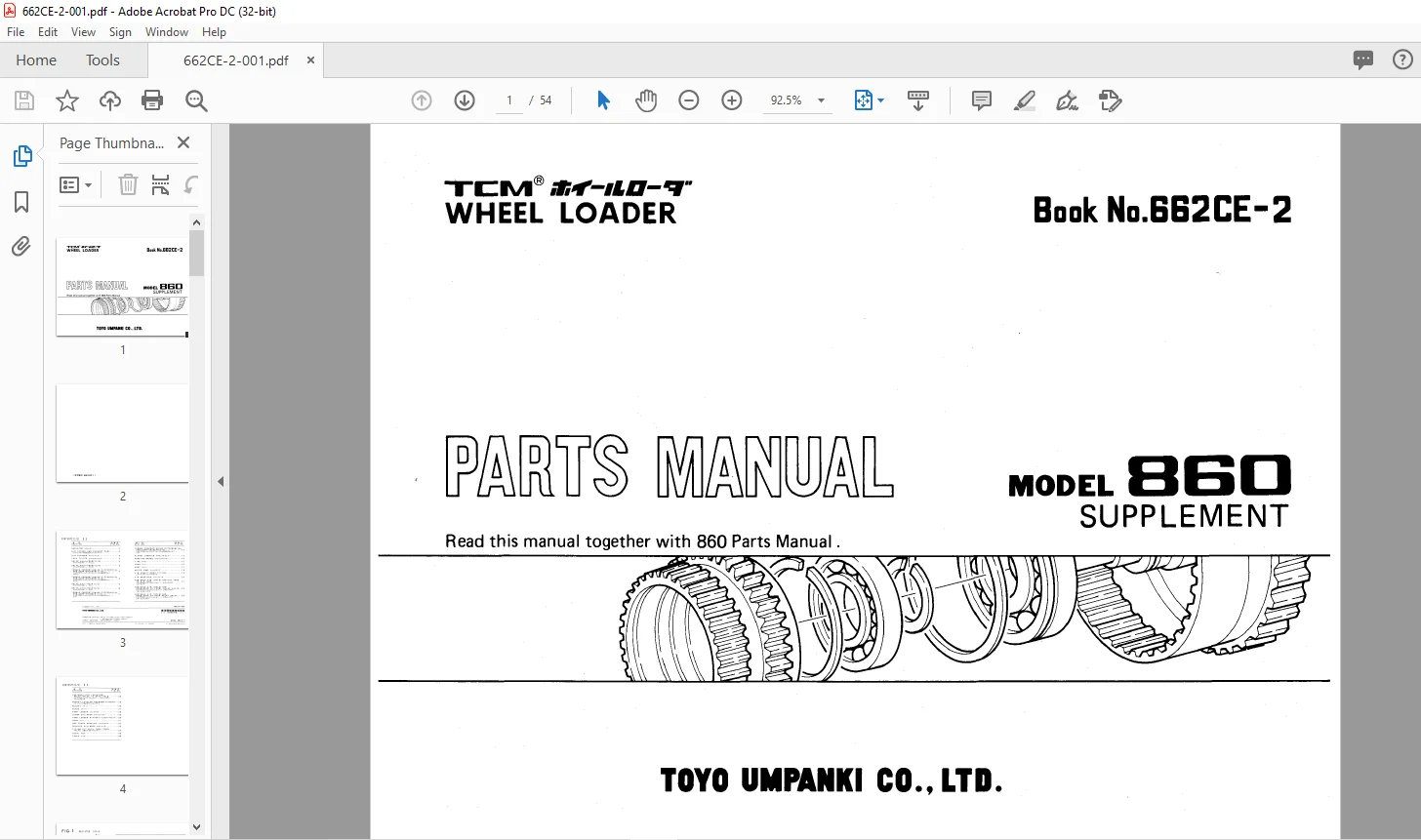Open the zoom percentage dropdown
1421x840 pixels.
click(821, 100)
